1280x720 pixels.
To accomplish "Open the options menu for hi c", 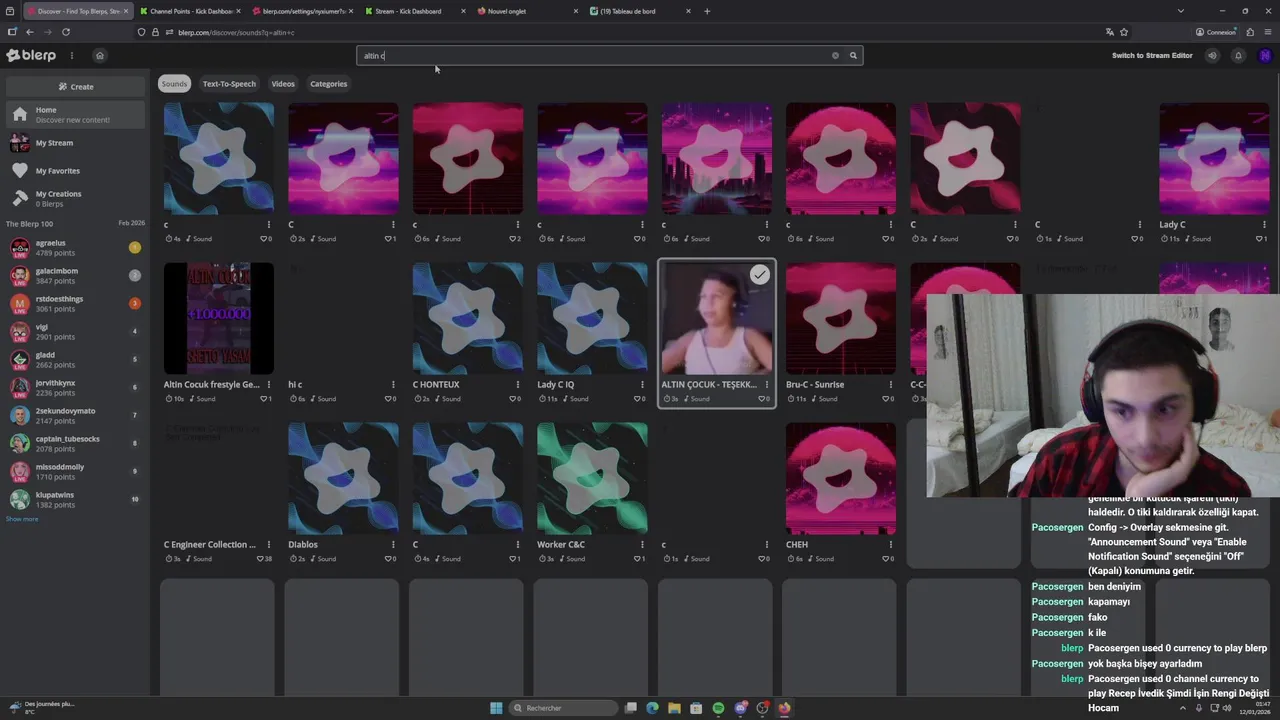I will point(393,385).
